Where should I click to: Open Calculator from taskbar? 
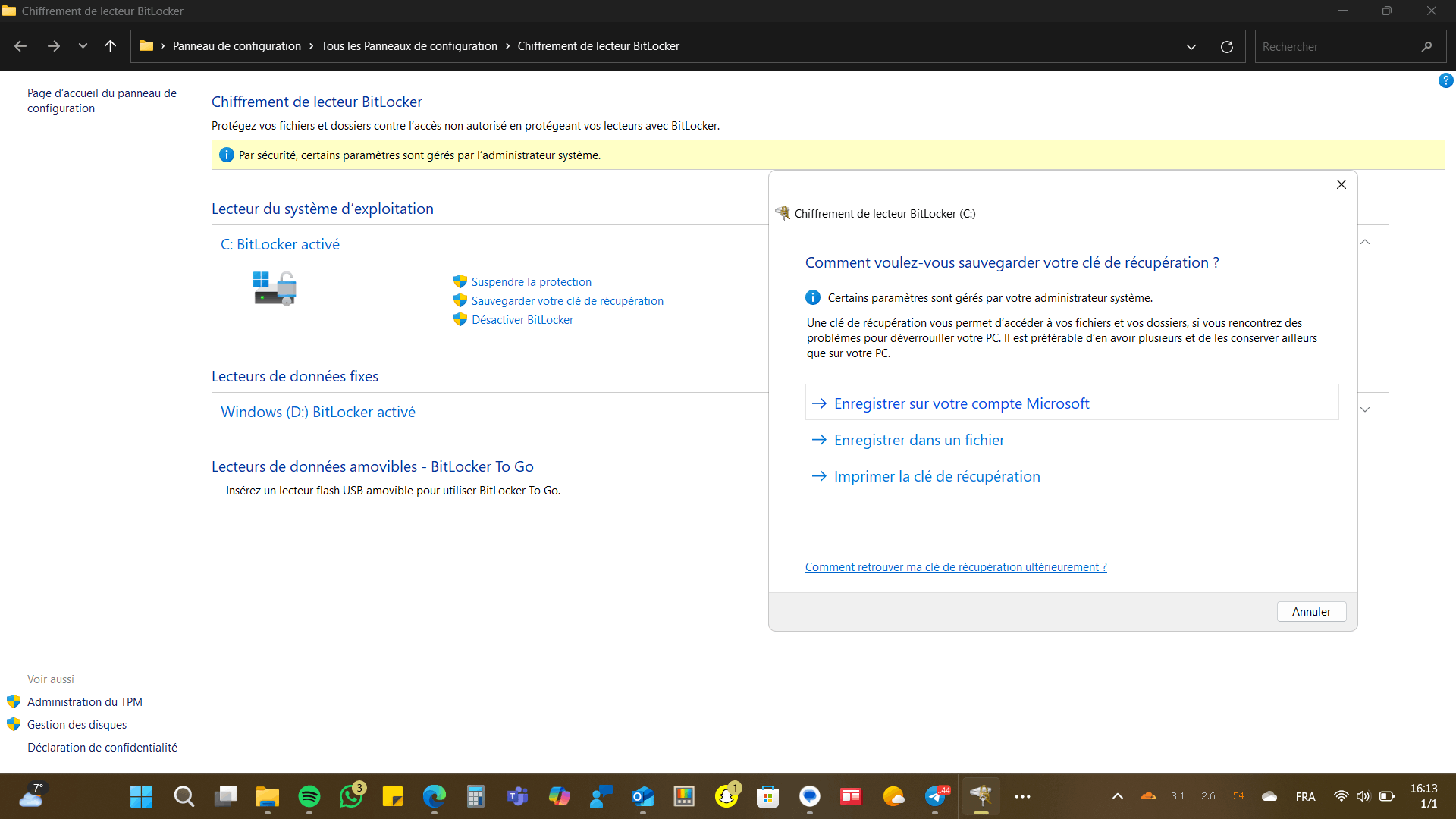point(476,796)
